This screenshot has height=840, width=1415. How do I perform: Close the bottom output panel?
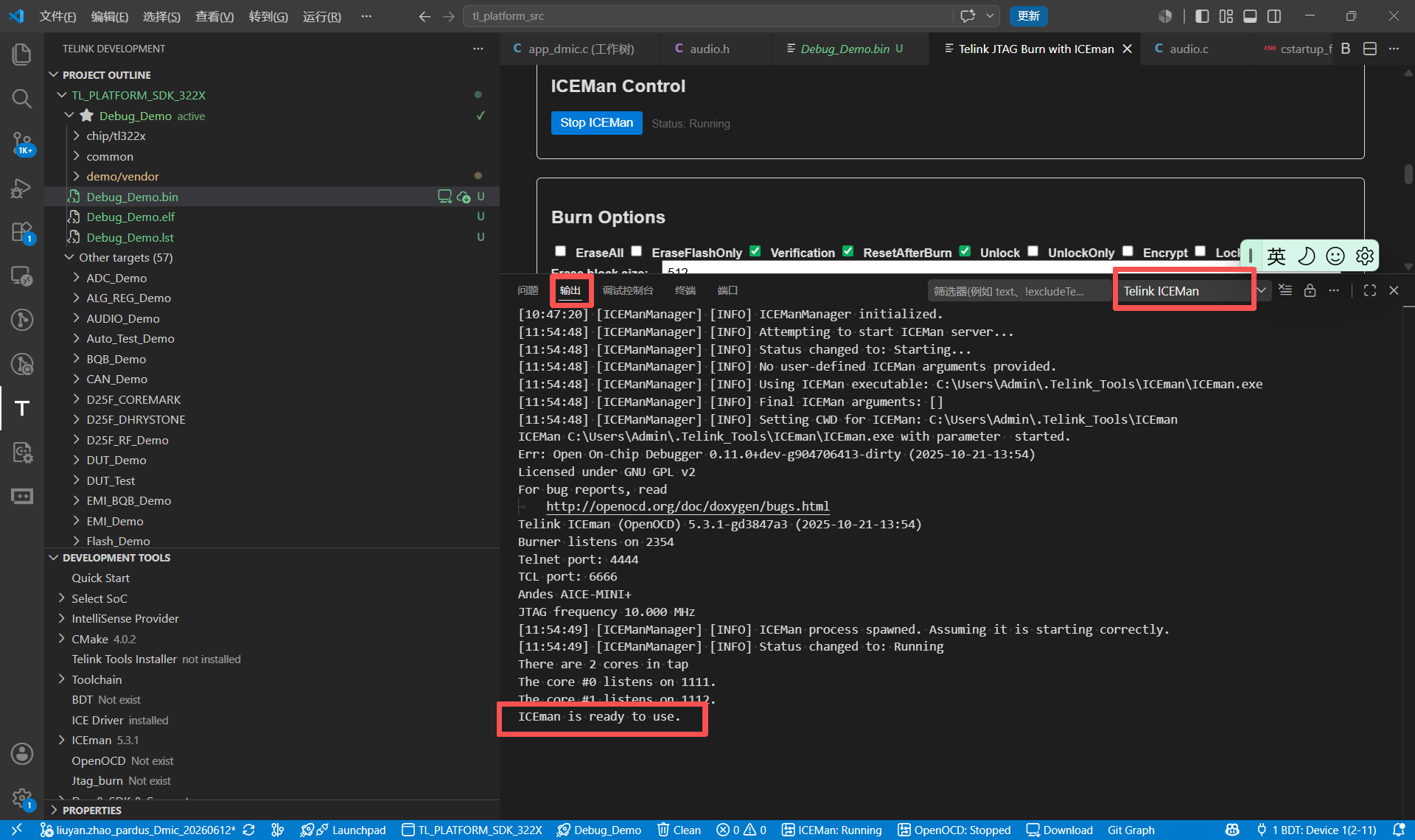coord(1394,290)
